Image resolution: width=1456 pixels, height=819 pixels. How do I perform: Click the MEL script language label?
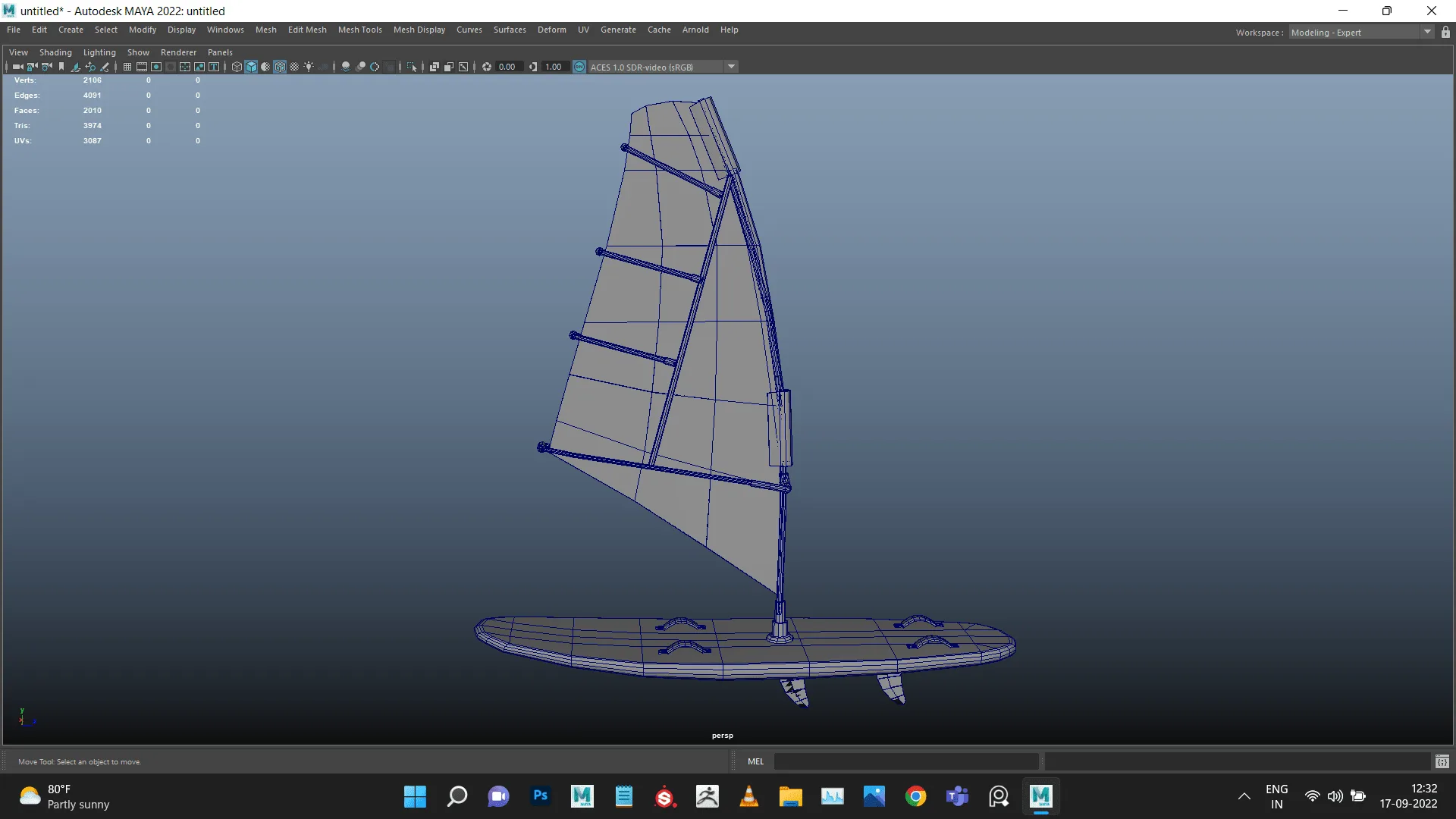[755, 761]
